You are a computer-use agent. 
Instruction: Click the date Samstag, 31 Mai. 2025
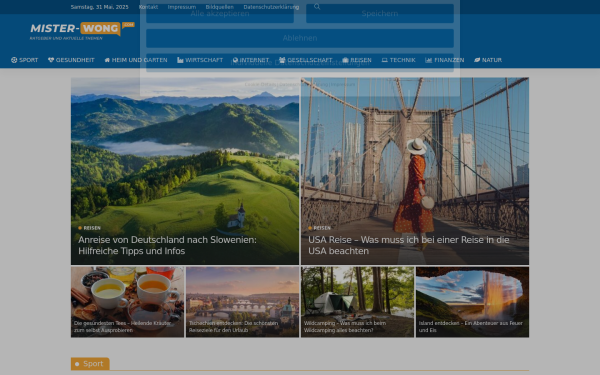point(99,7)
